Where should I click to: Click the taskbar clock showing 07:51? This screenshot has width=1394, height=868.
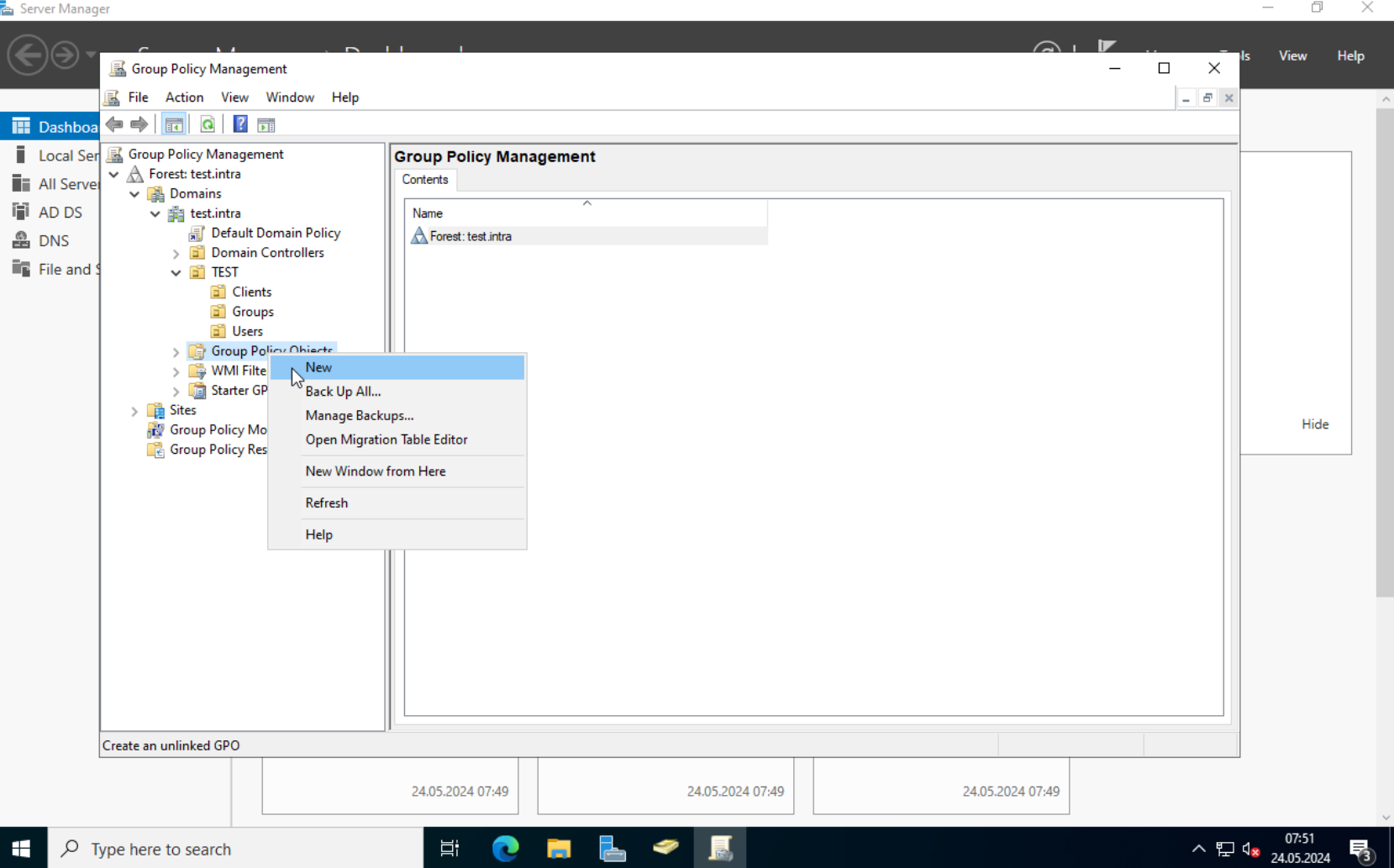coord(1300,849)
